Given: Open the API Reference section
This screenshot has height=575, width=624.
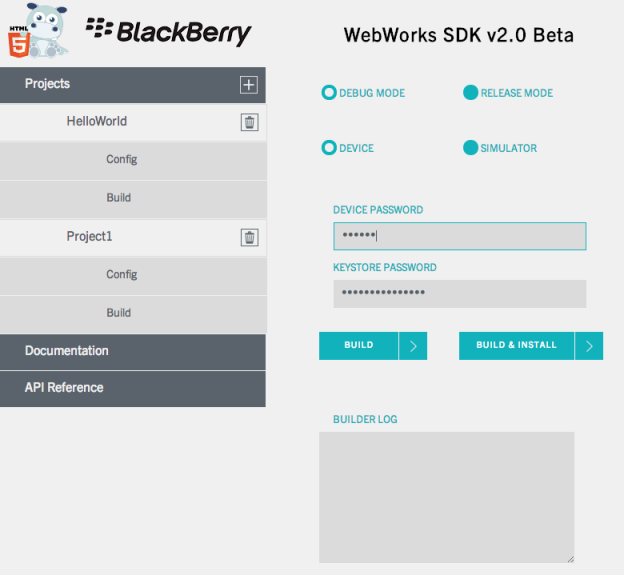Looking at the screenshot, I should [133, 388].
